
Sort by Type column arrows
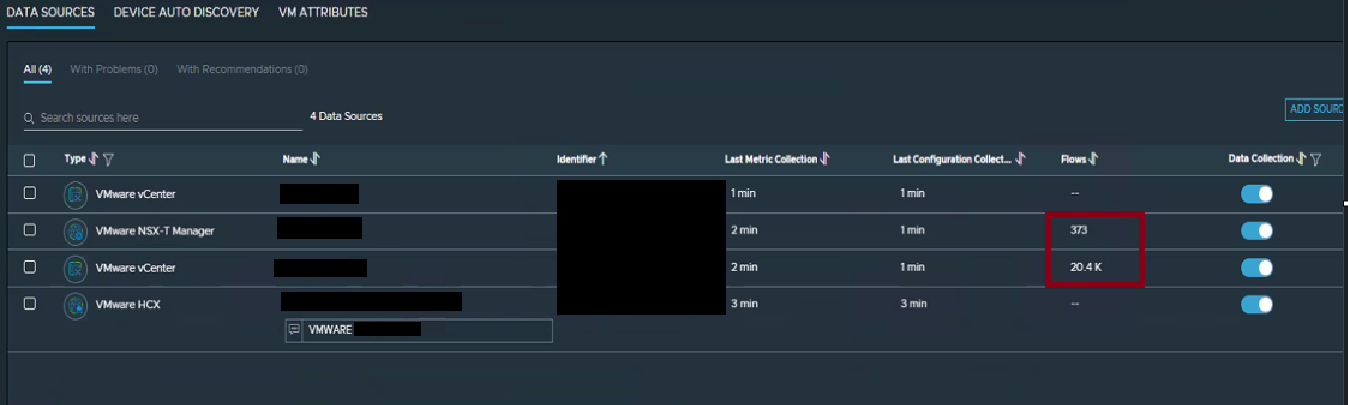[x=94, y=159]
